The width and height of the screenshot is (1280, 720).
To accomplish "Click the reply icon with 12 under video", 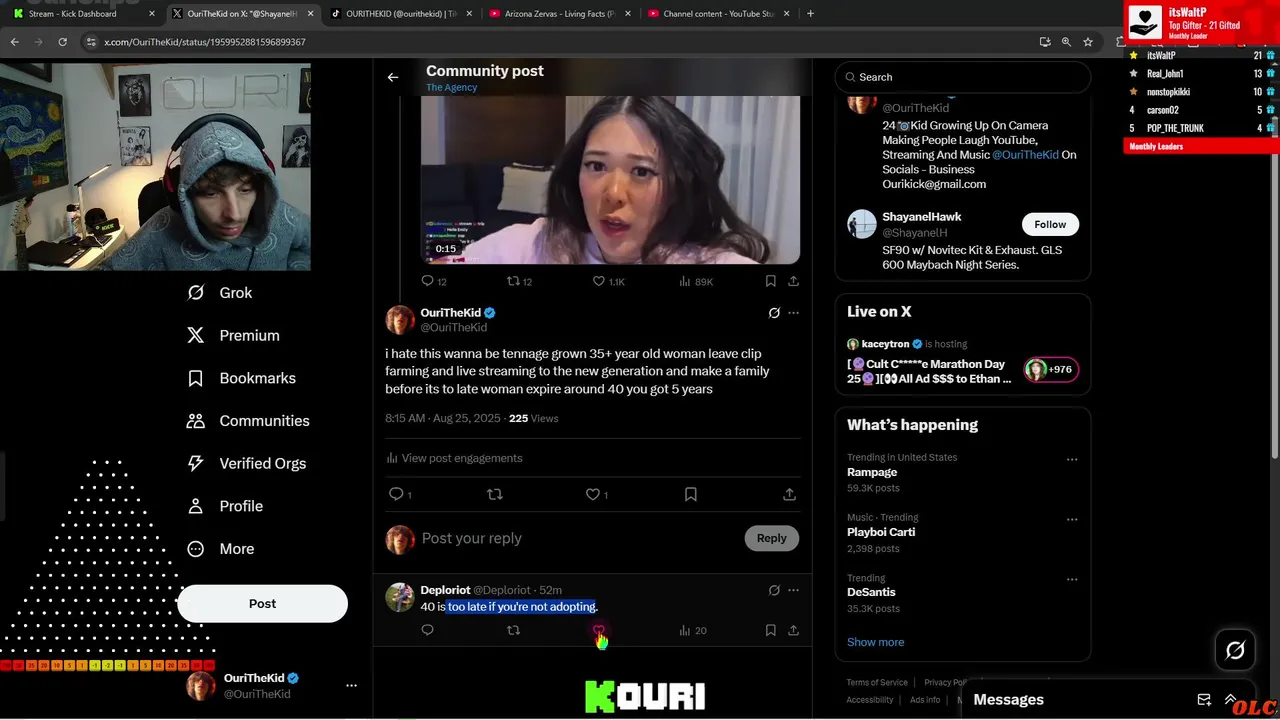I will [x=434, y=282].
